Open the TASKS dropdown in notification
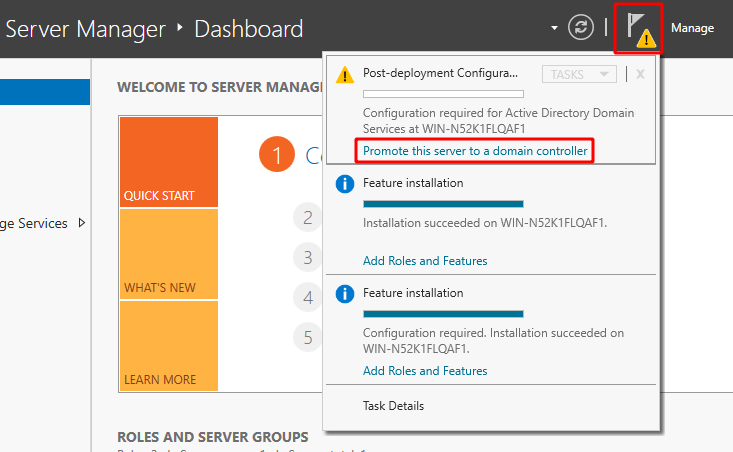The width and height of the screenshot is (733, 452). (x=579, y=74)
